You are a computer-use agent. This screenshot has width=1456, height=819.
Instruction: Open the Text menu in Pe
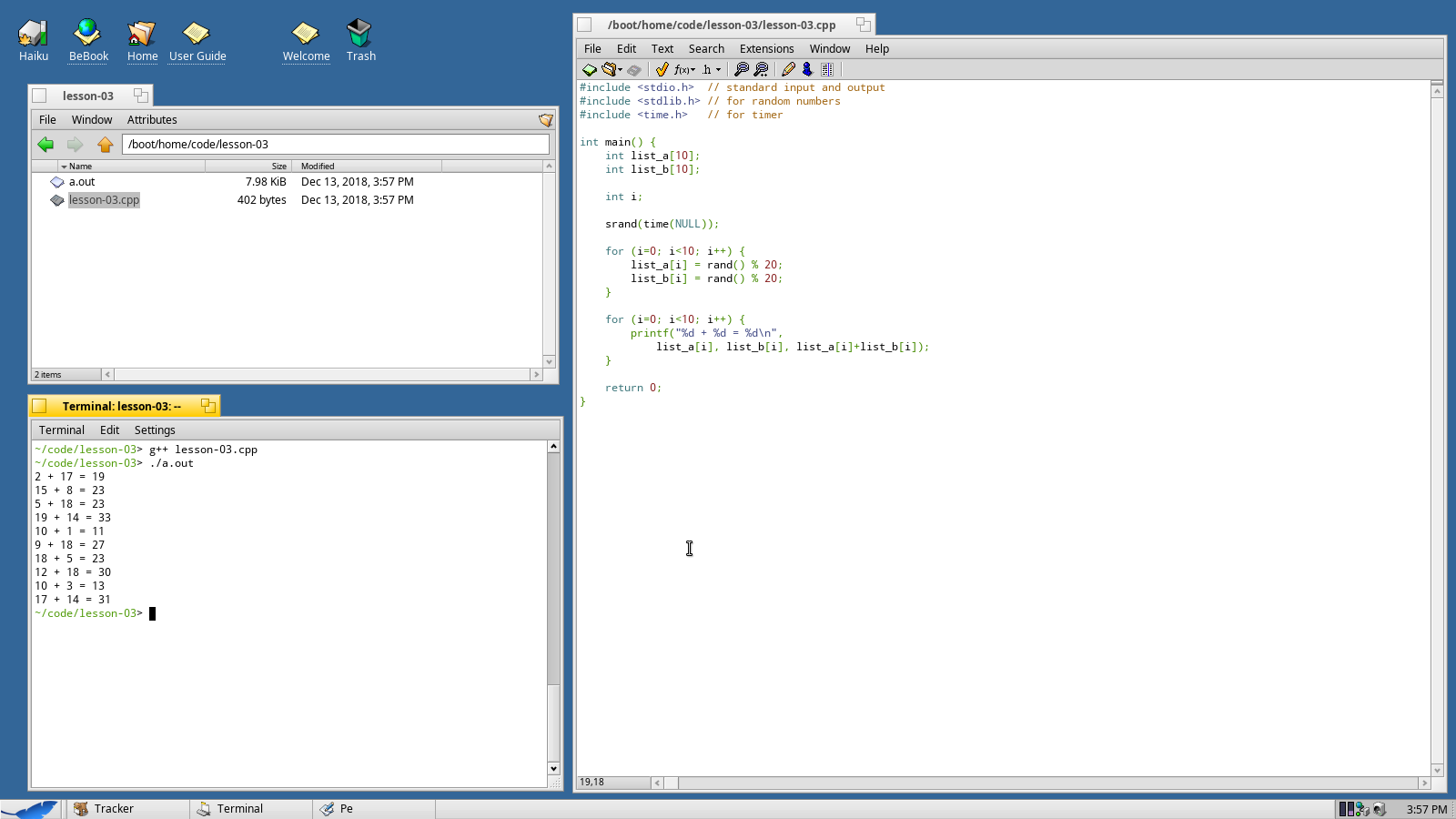[662, 49]
